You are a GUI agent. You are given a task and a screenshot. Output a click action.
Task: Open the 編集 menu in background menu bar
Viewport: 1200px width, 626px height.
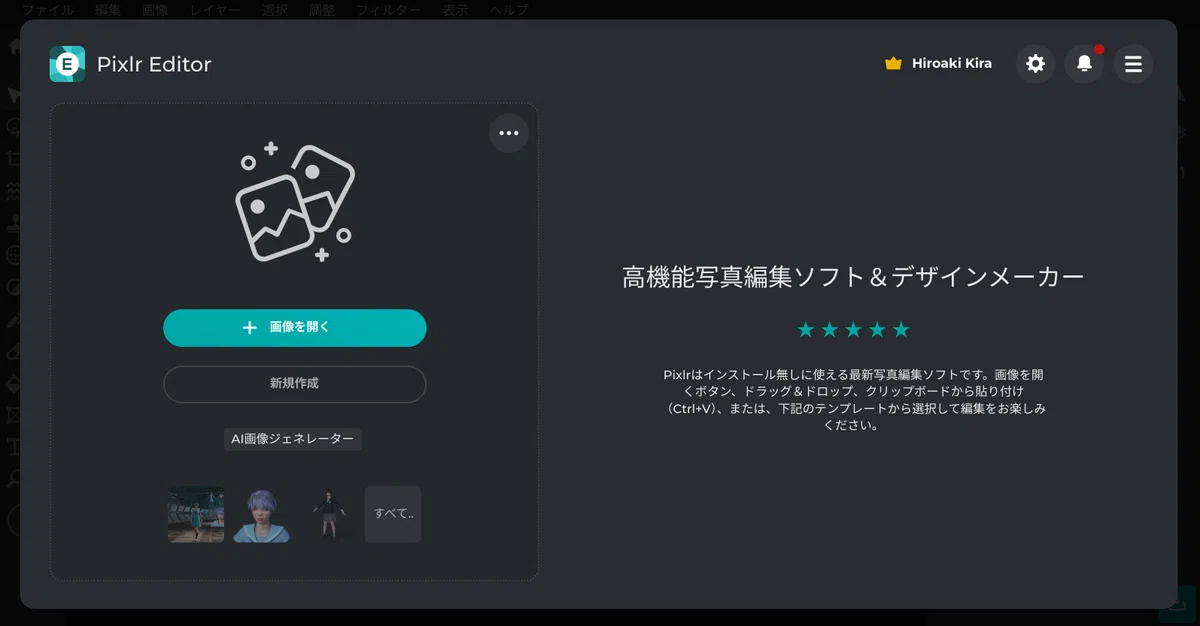(108, 10)
